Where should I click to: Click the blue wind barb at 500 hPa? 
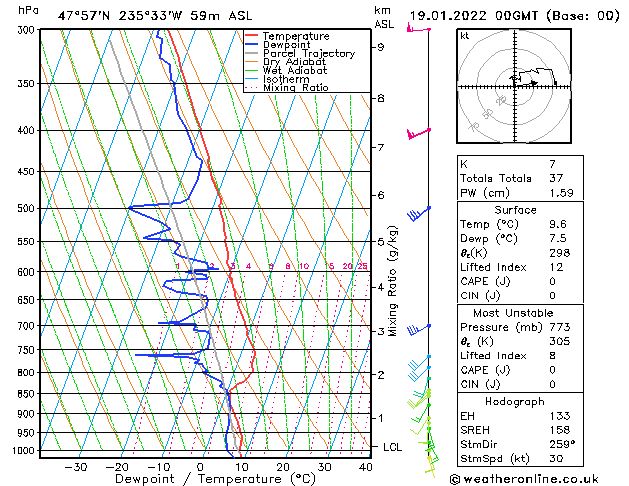point(418,214)
